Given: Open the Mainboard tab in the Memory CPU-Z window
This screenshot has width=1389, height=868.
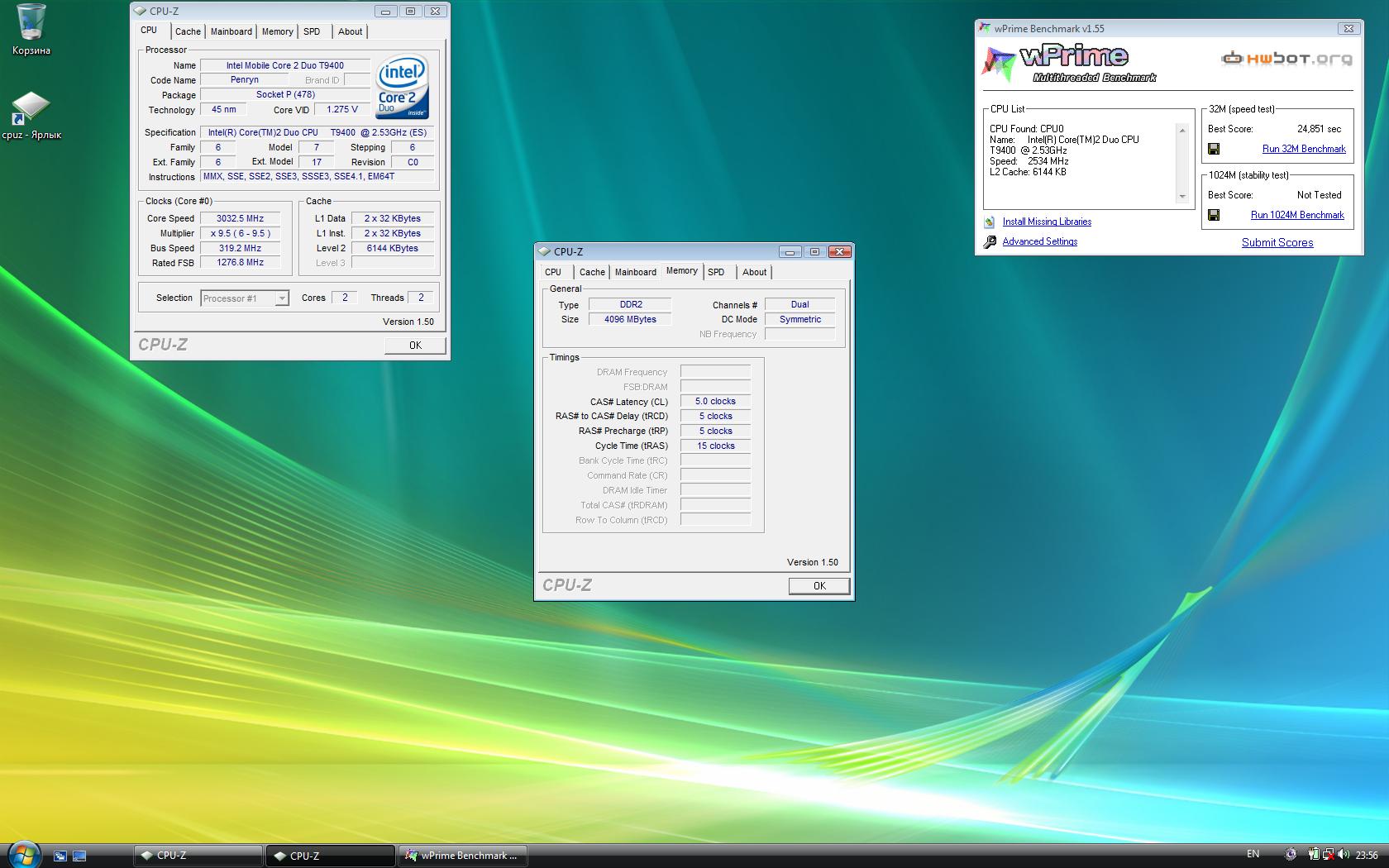Looking at the screenshot, I should coord(636,272).
